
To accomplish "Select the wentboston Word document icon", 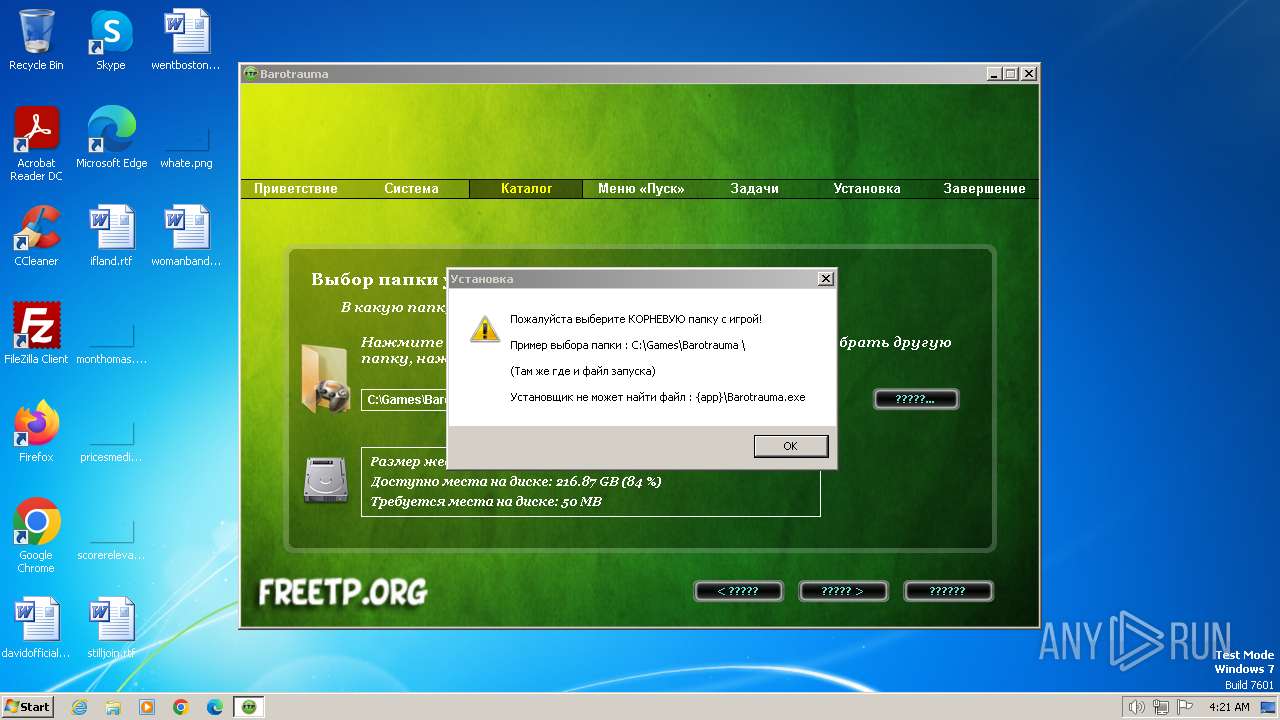I will click(186, 40).
